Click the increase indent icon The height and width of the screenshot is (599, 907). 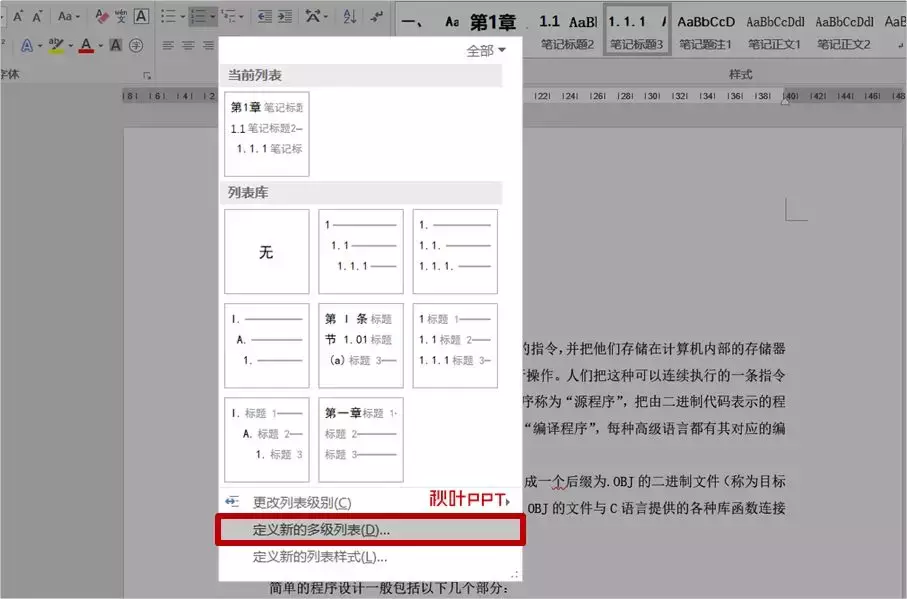pos(285,16)
